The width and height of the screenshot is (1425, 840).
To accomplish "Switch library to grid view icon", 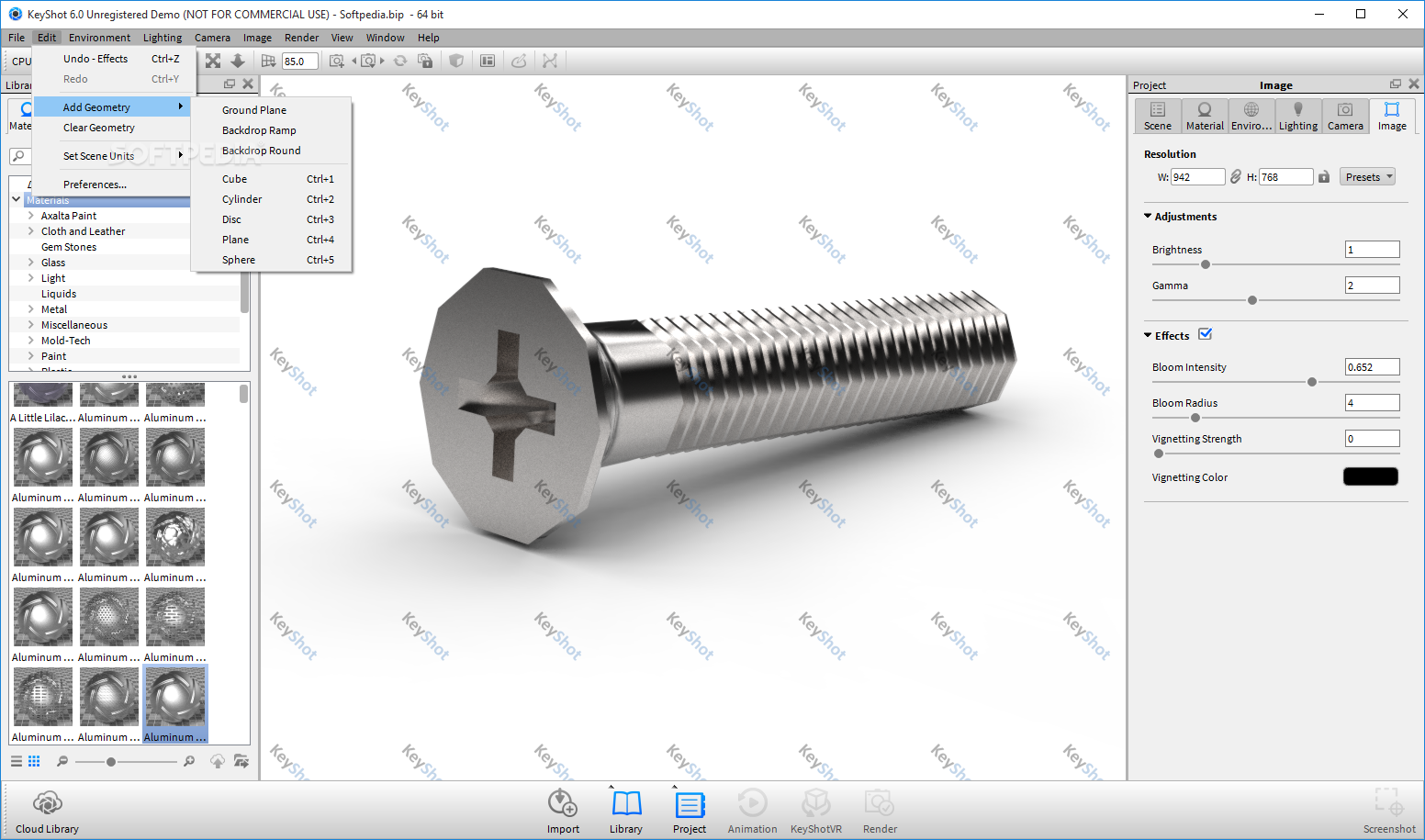I will coord(34,761).
